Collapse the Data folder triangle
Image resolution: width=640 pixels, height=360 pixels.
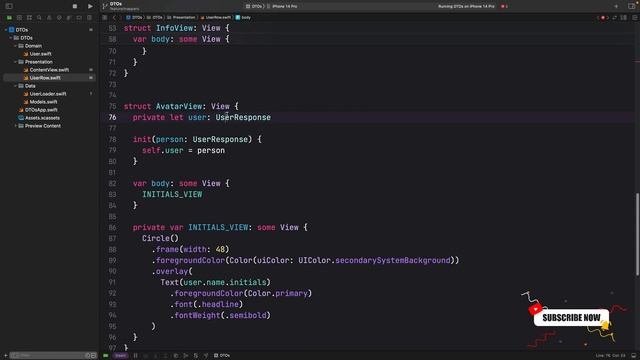(x=16, y=86)
